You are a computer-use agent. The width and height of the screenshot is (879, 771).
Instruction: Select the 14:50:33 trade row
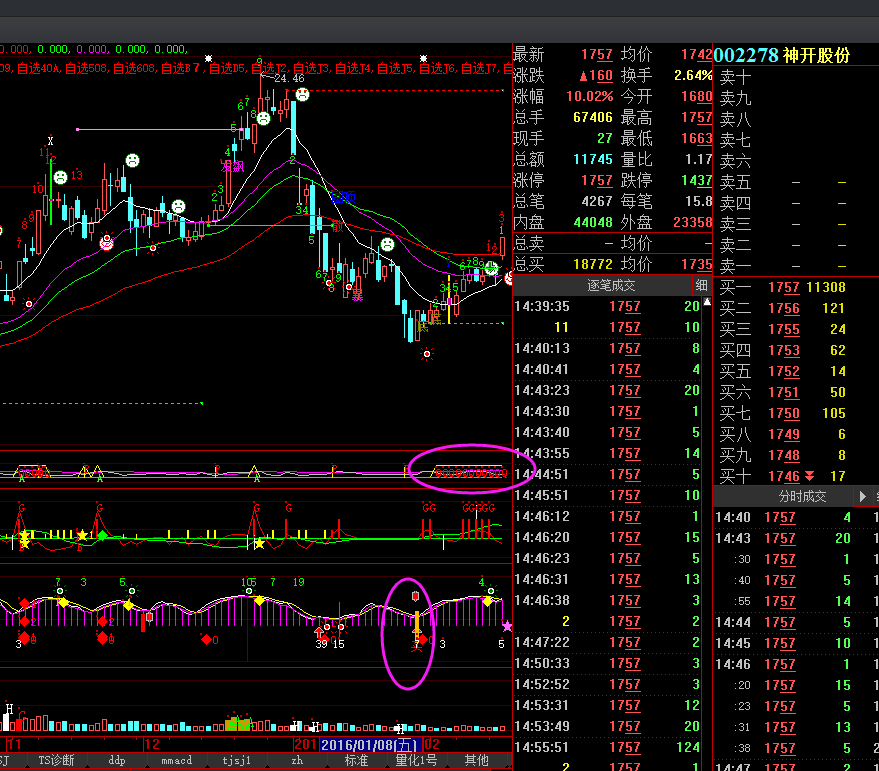click(607, 663)
